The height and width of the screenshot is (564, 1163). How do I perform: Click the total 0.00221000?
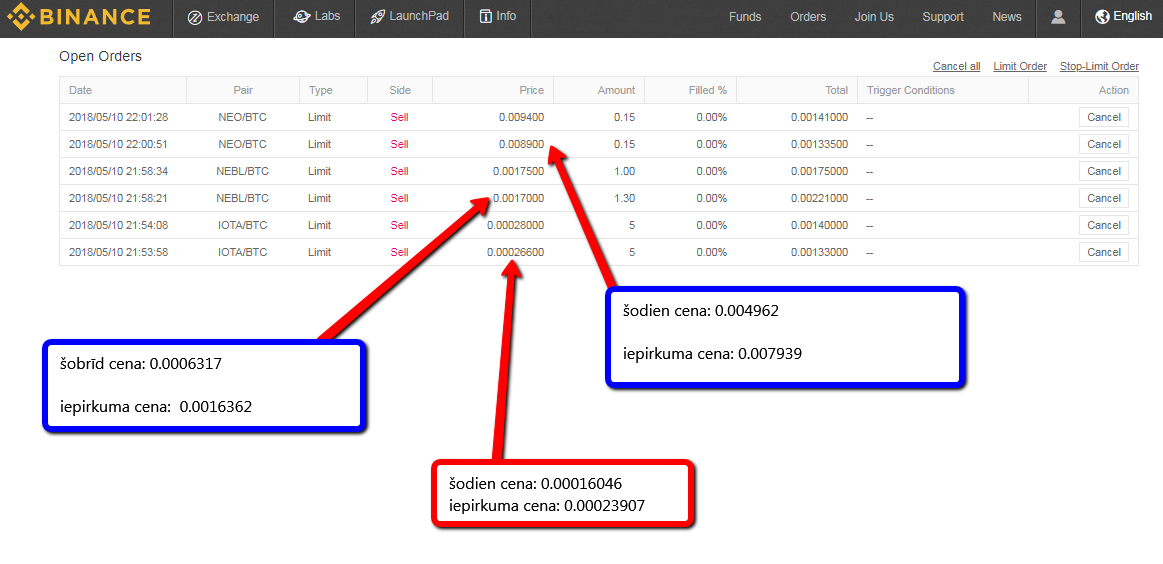(x=820, y=198)
